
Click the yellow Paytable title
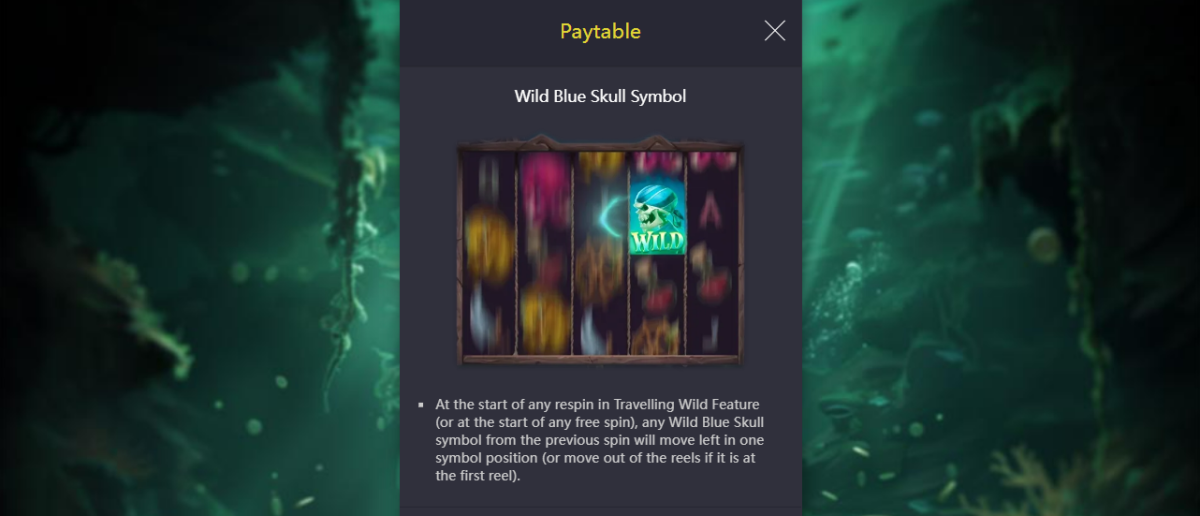[600, 31]
